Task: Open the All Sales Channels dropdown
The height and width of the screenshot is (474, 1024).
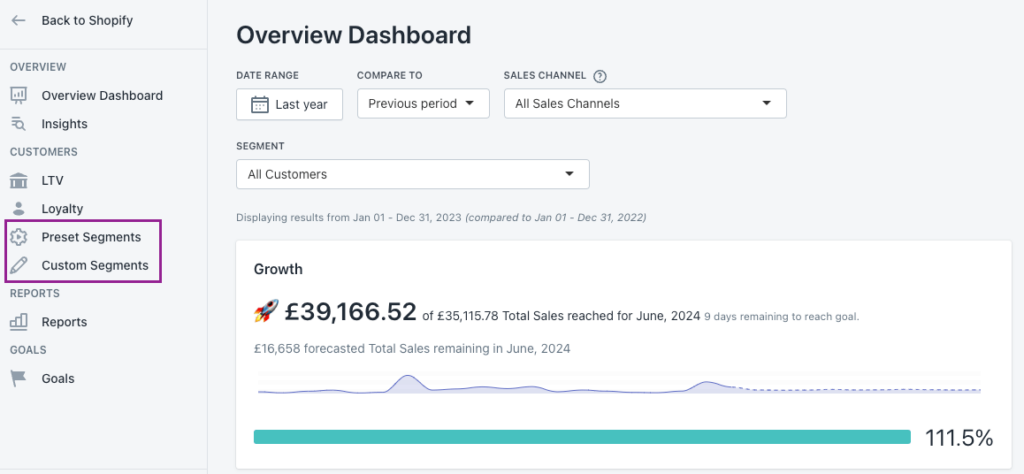Action: coord(645,104)
